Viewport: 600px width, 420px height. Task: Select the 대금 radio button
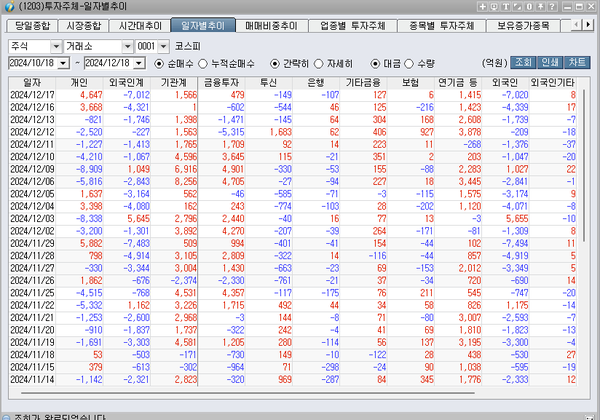tap(375, 64)
